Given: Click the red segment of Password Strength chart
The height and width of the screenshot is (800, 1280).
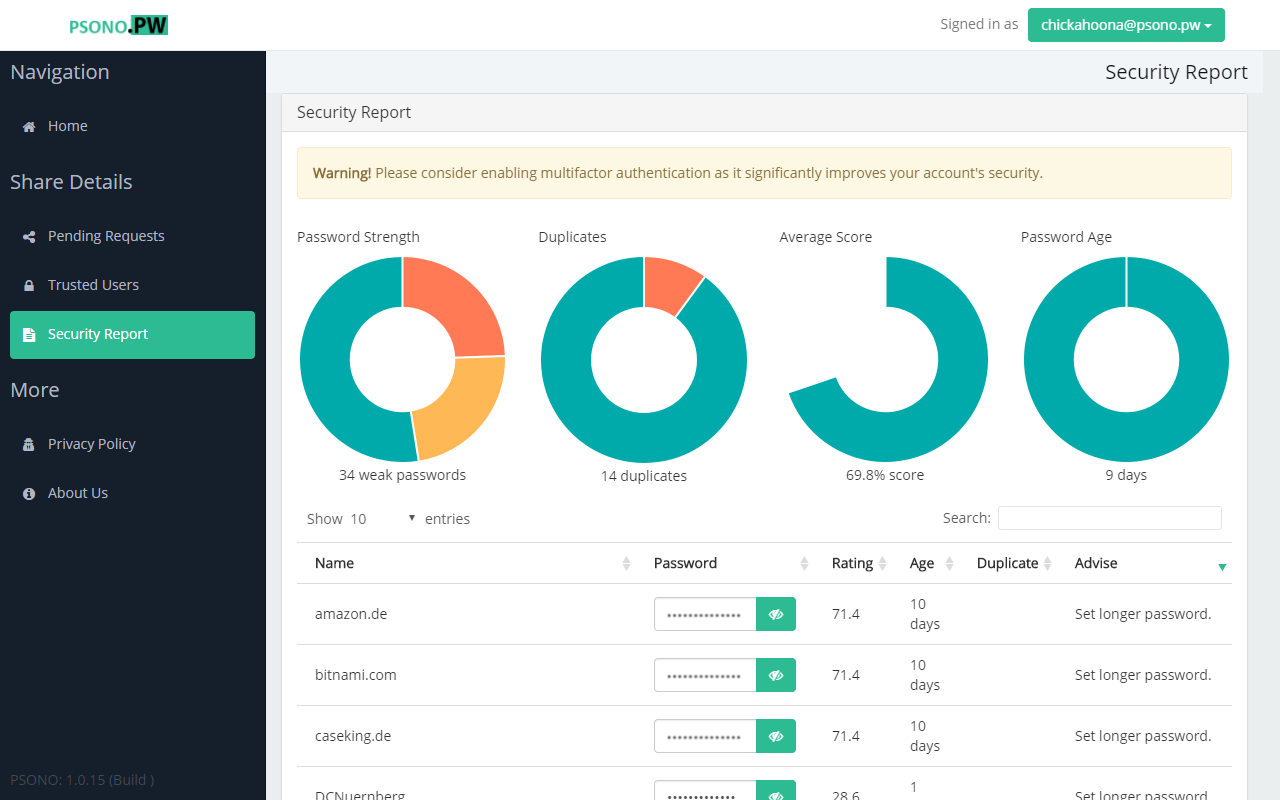Looking at the screenshot, I should 458,305.
